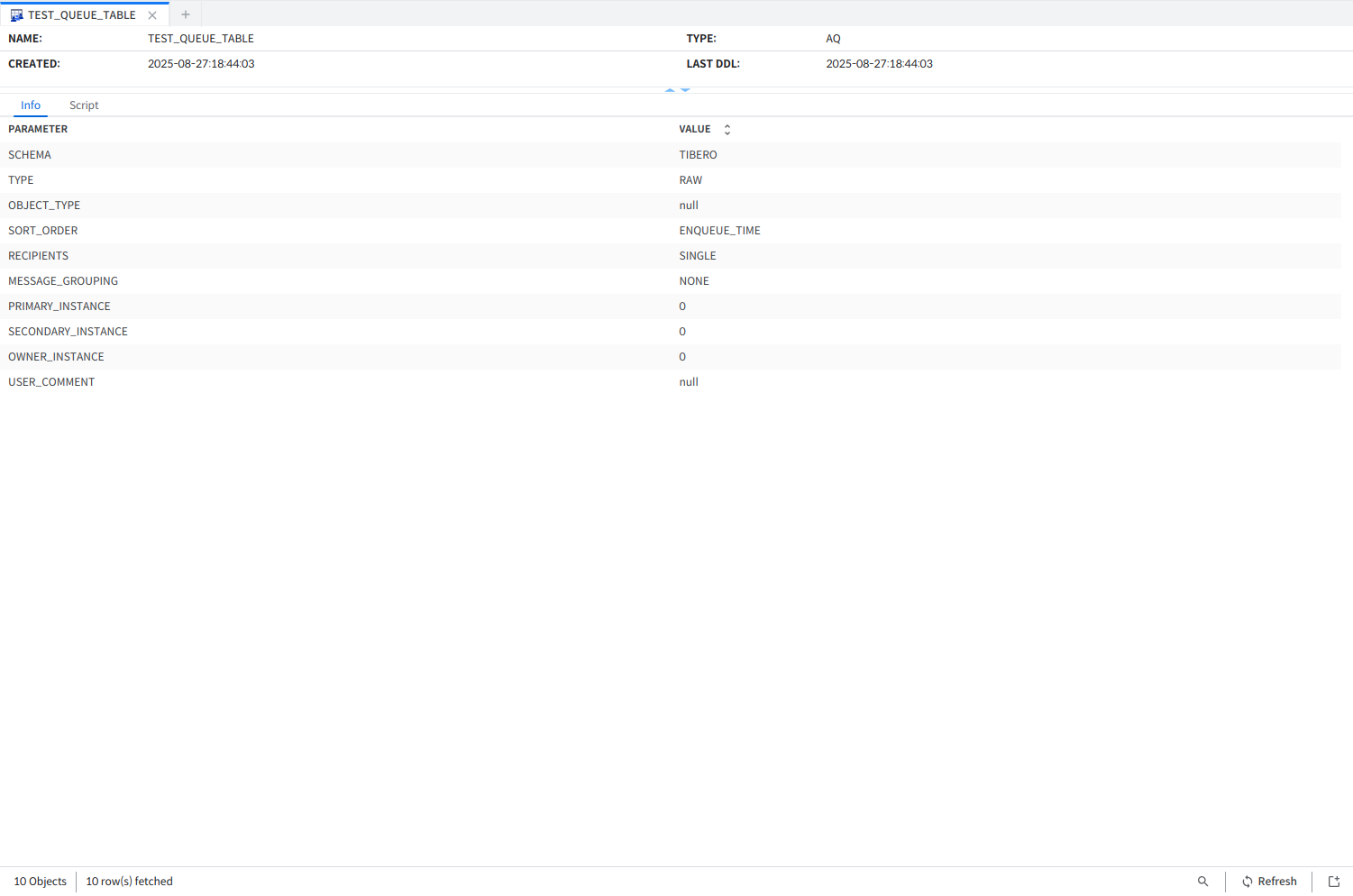
Task: Collapse header panel with the up arrow
Action: tap(670, 90)
